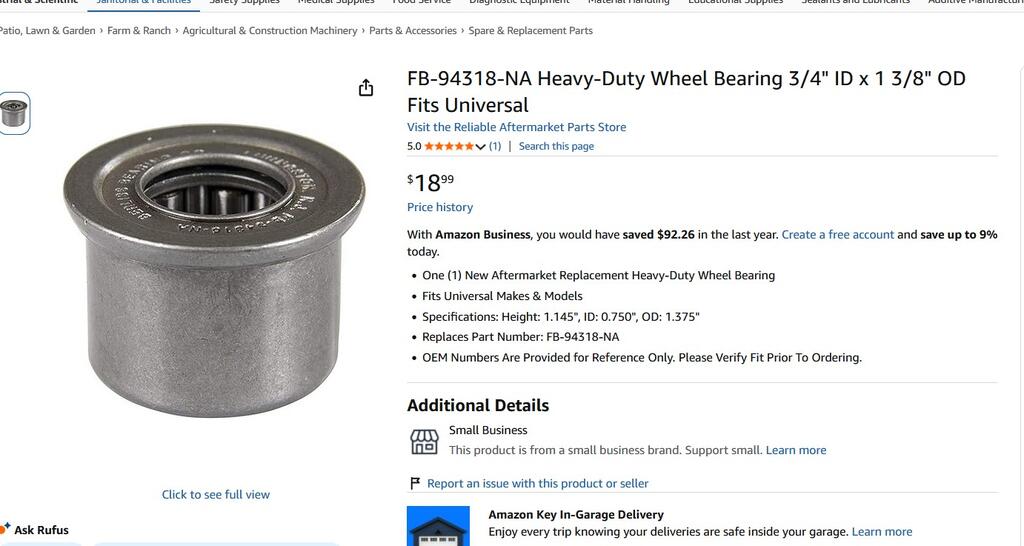Click Learn more about In-Garage Delivery
The image size is (1024, 546).
[882, 532]
